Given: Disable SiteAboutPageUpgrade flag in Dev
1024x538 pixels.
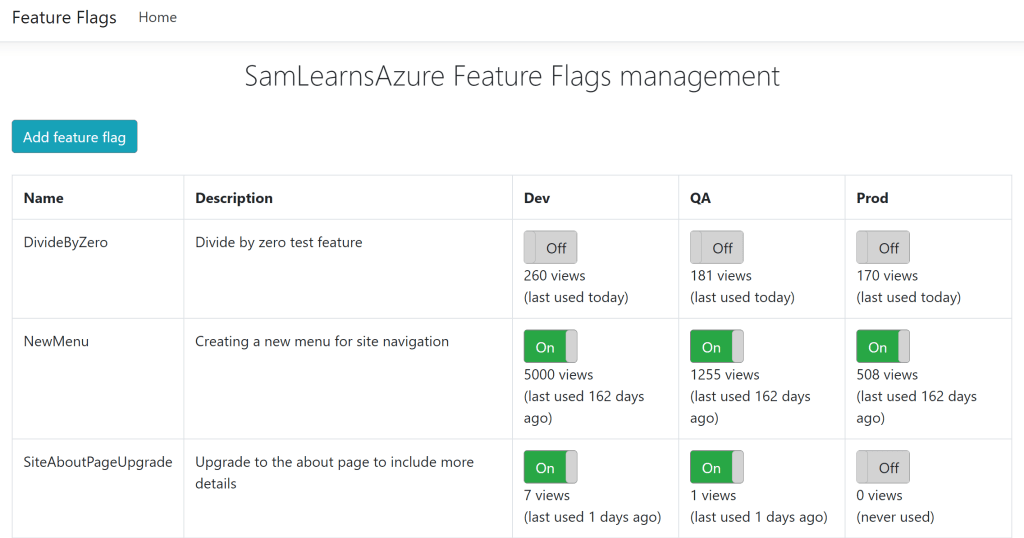Looking at the screenshot, I should pyautogui.click(x=550, y=467).
